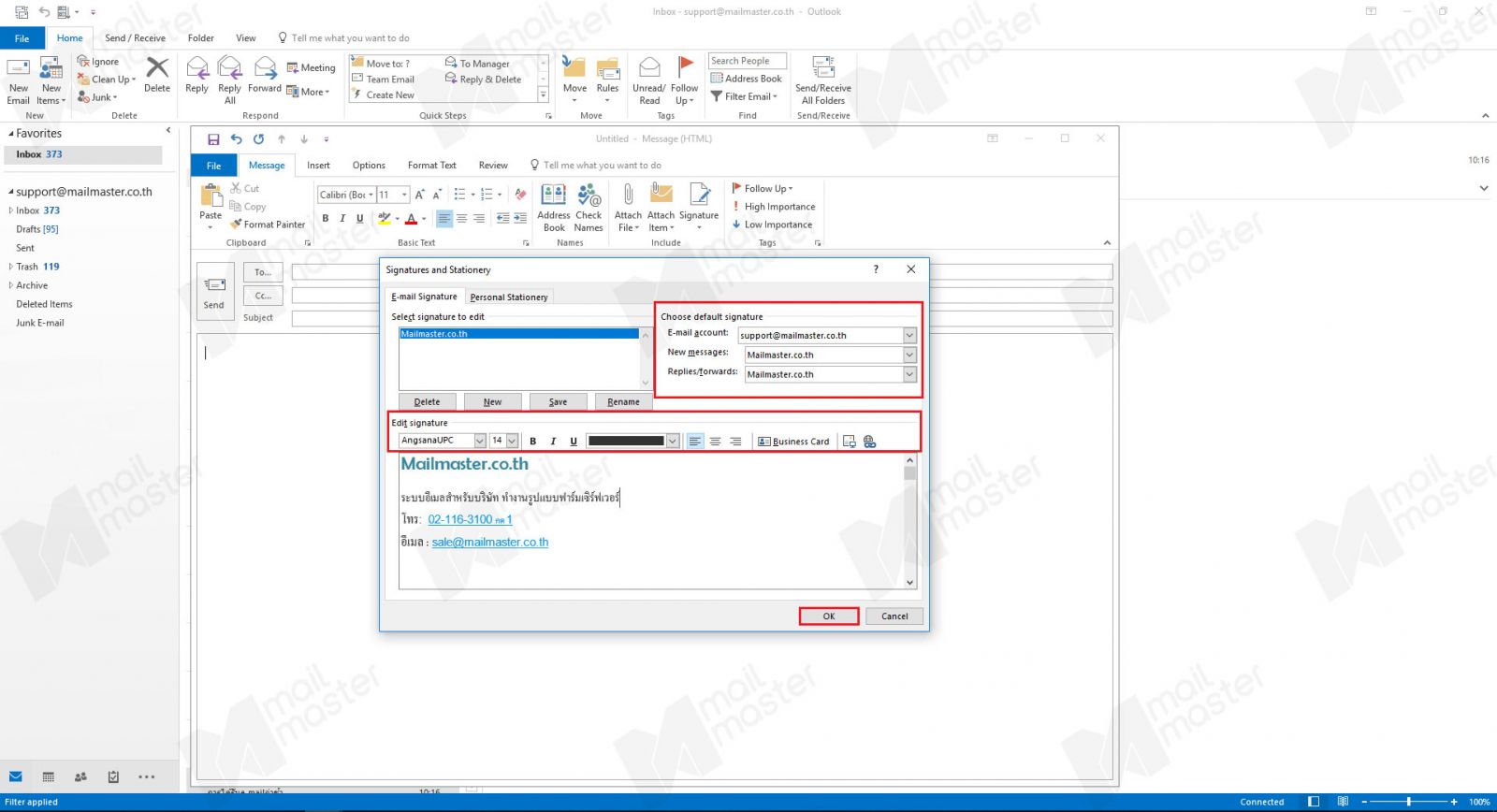Switch to Calendar view icon at bottom
The image size is (1497, 812).
pos(49,776)
